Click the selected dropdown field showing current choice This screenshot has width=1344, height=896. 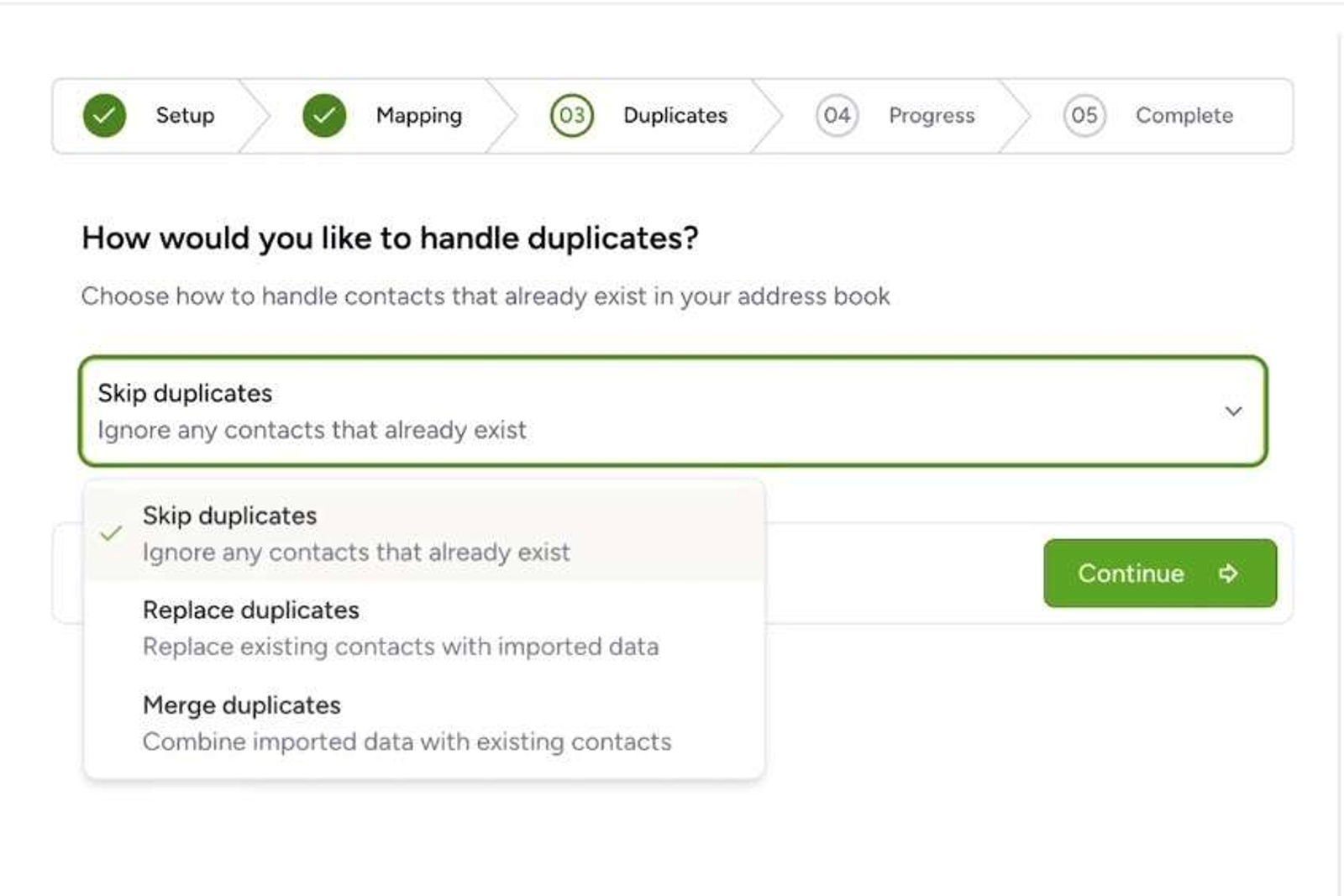672,411
